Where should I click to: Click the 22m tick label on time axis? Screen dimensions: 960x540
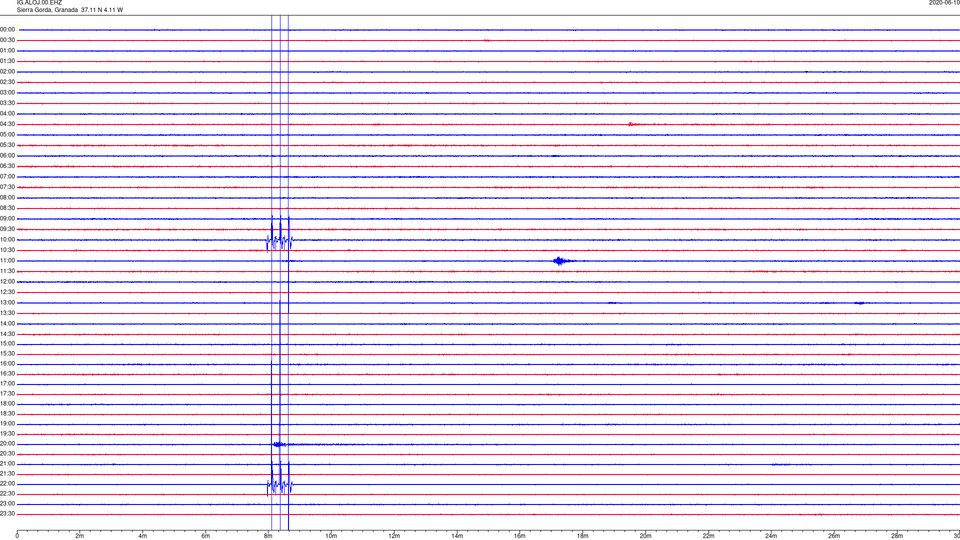coord(708,536)
